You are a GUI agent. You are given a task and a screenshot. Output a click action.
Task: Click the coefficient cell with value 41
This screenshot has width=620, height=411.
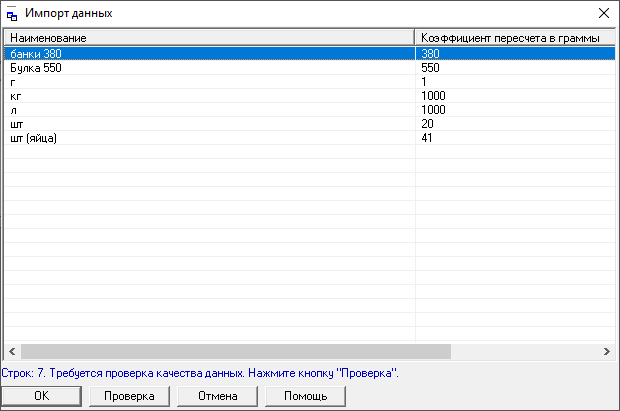(x=428, y=138)
